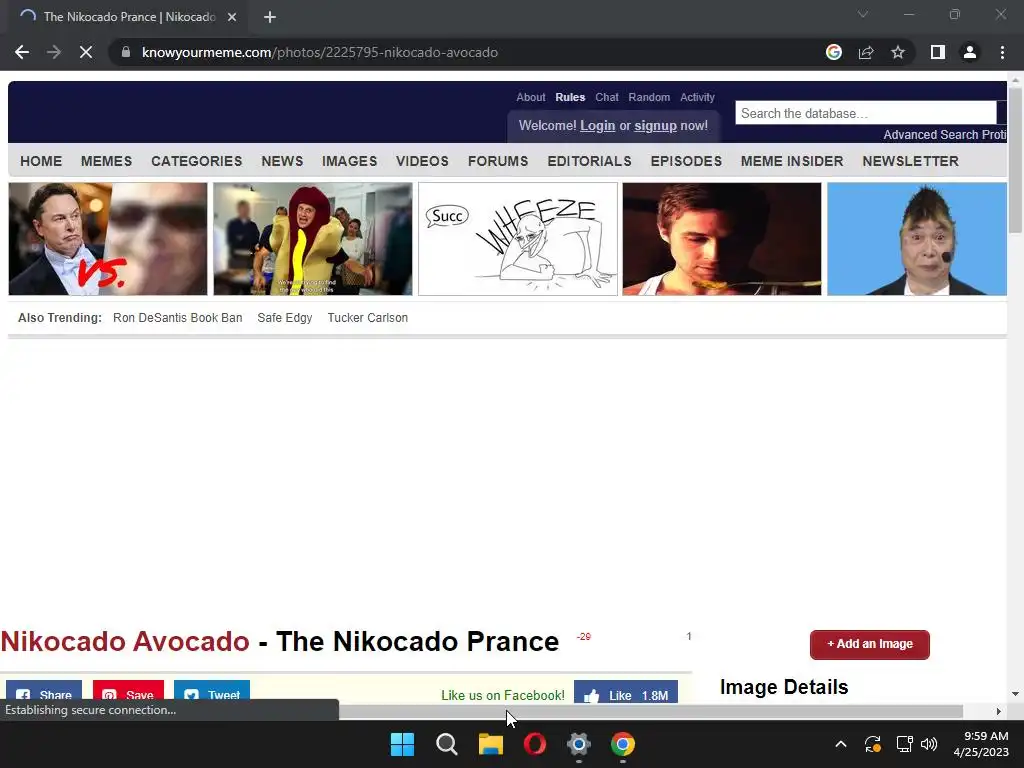Screen dimensions: 1024x768
Task: Open the NEWSLETTER nav item
Action: tap(910, 161)
